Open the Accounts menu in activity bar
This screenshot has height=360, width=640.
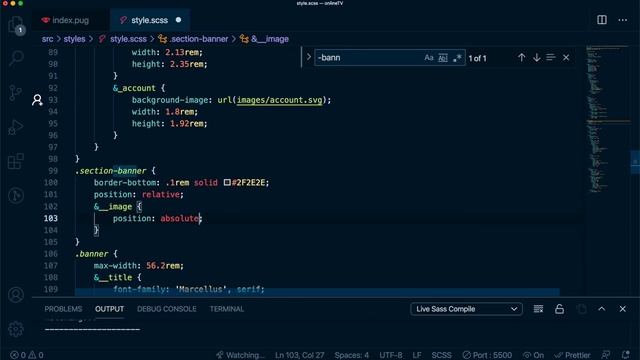click(x=16, y=295)
